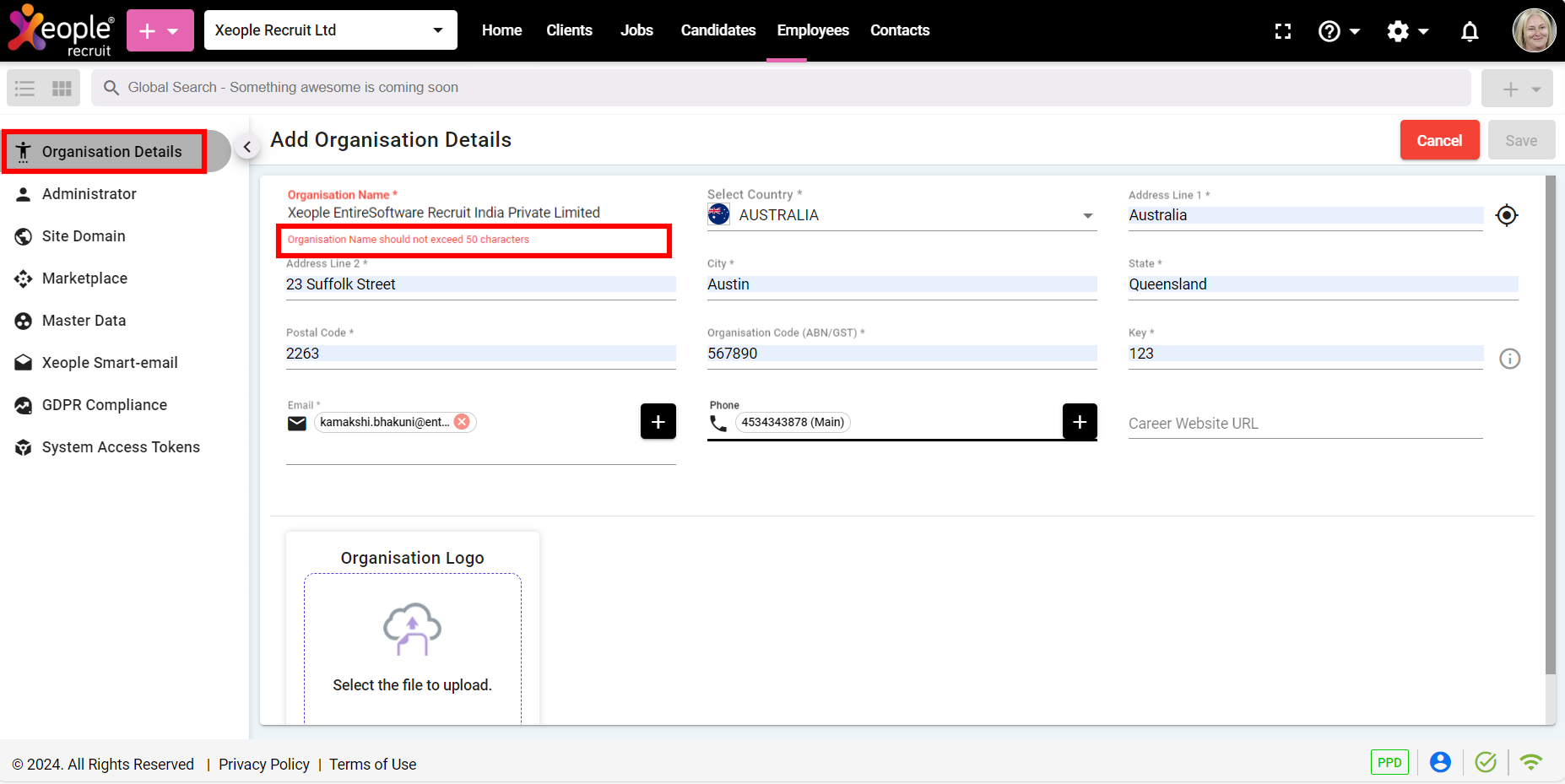Switch to grid view icon
This screenshot has height=784, width=1565.
62,88
